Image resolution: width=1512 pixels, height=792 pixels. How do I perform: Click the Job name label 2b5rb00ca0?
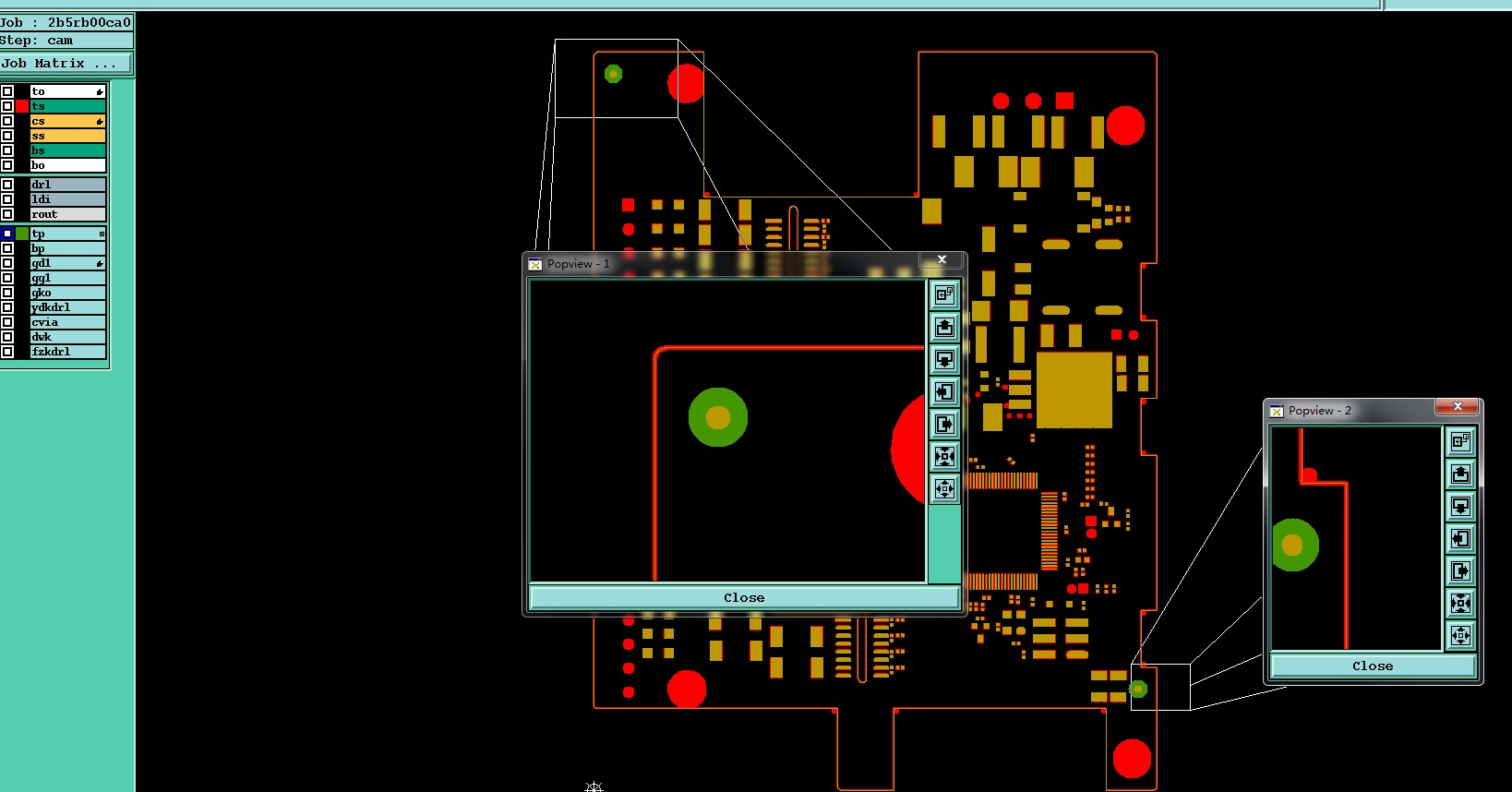click(90, 22)
